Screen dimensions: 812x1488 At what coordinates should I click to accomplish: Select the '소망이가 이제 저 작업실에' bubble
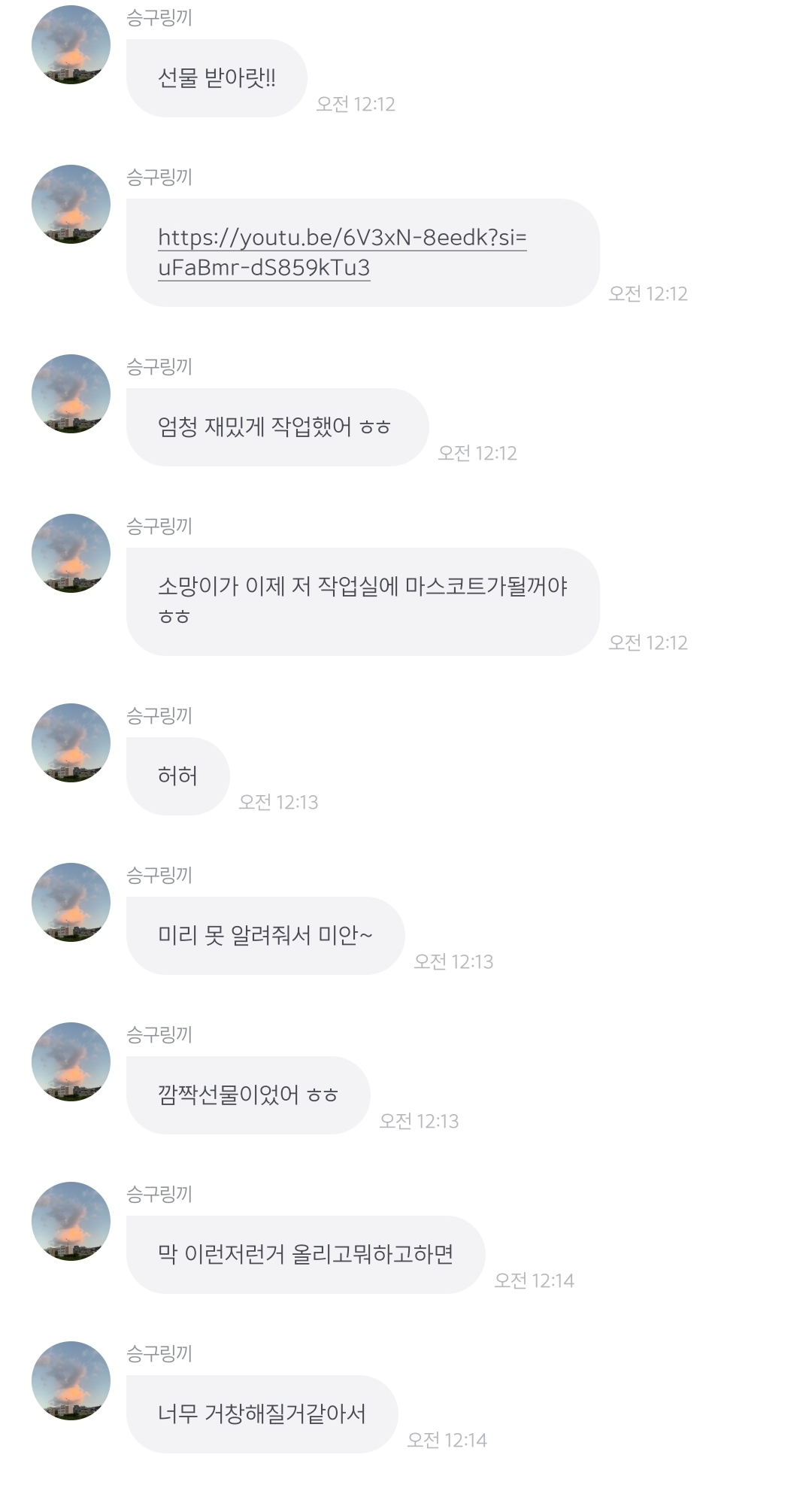pyautogui.click(x=362, y=602)
